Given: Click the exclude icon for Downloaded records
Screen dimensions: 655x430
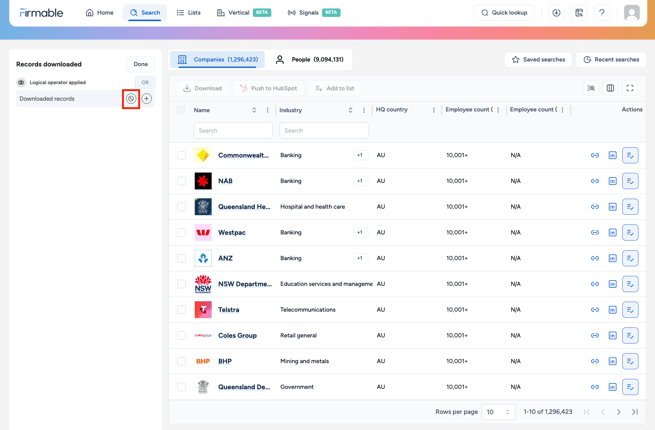Looking at the screenshot, I should click(x=131, y=99).
